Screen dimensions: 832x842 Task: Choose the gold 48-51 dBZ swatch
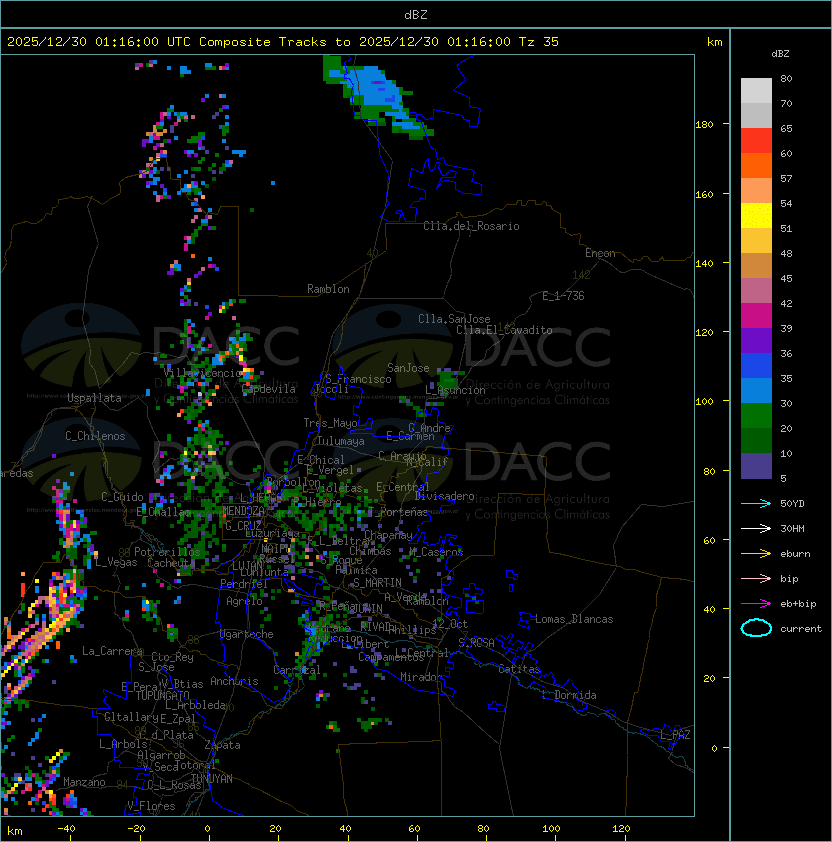point(756,241)
